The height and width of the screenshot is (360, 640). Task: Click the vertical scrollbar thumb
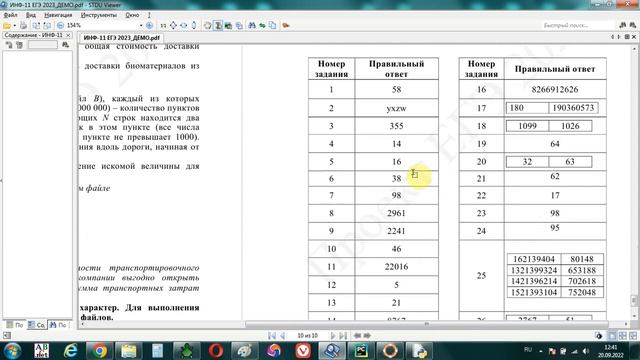coord(634,300)
